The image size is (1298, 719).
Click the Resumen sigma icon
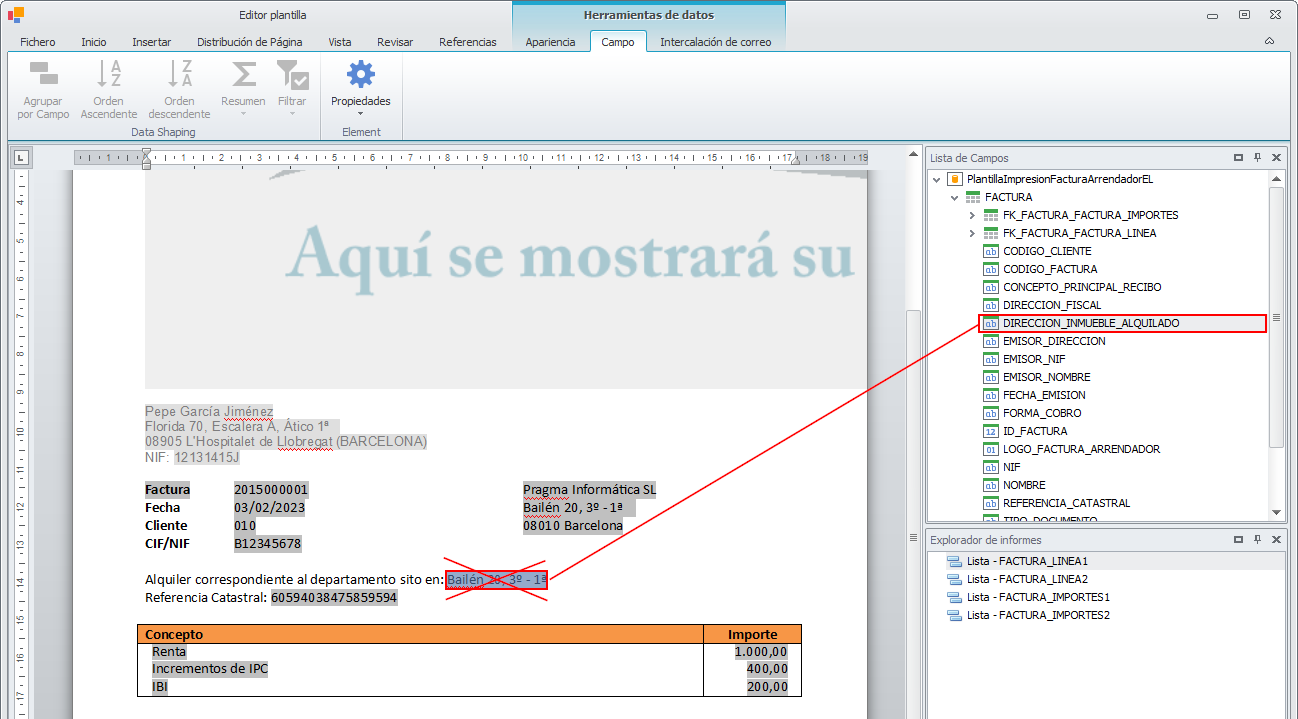click(x=243, y=74)
